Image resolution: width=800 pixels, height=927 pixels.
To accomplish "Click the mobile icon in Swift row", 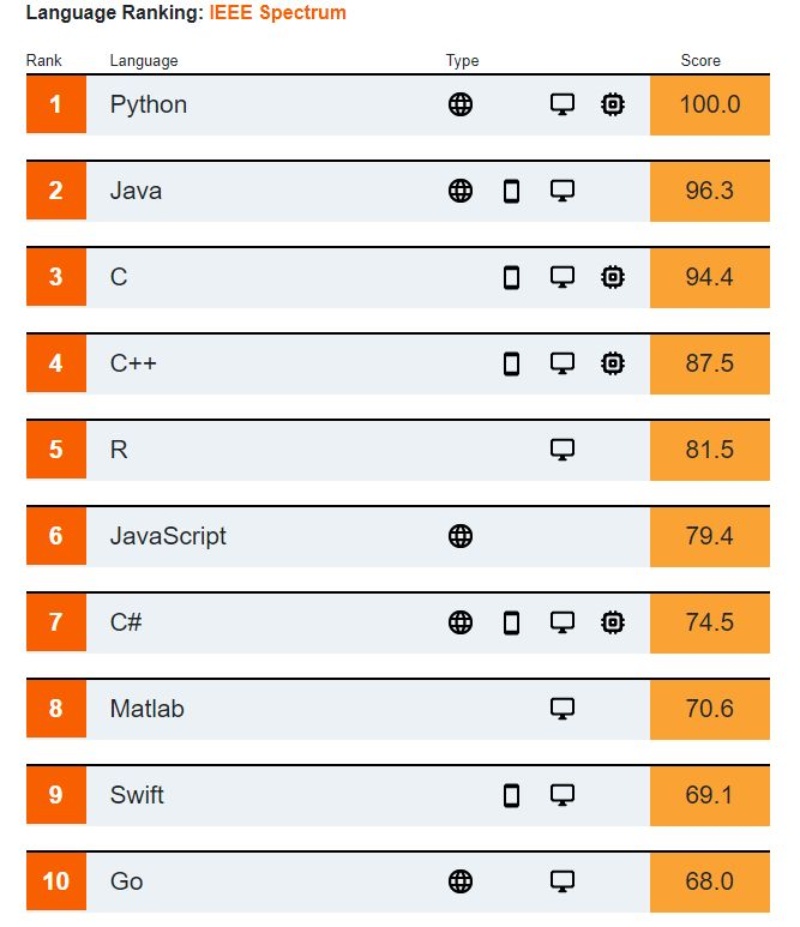I will [x=511, y=795].
